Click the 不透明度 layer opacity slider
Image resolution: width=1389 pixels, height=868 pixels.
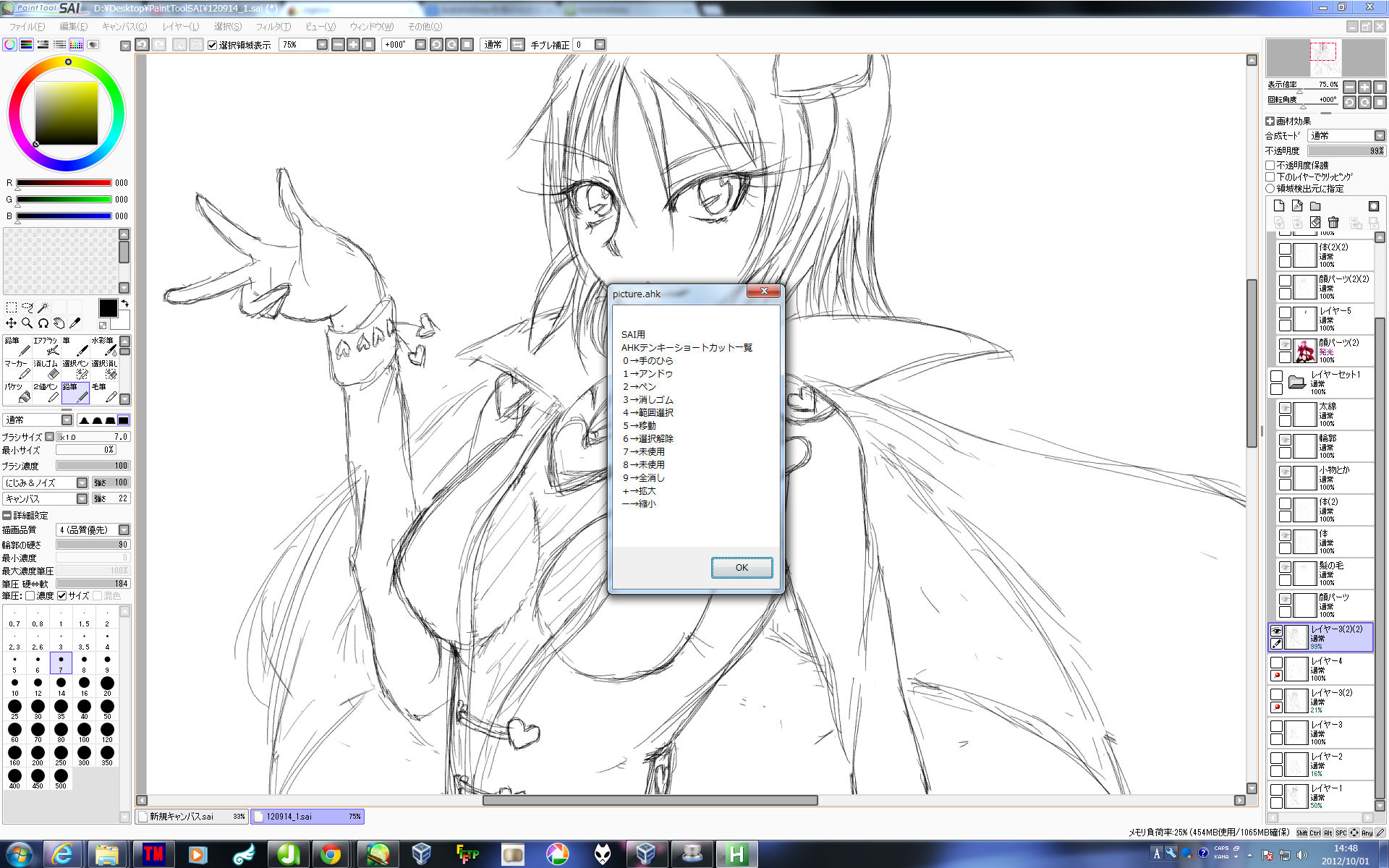1346,151
